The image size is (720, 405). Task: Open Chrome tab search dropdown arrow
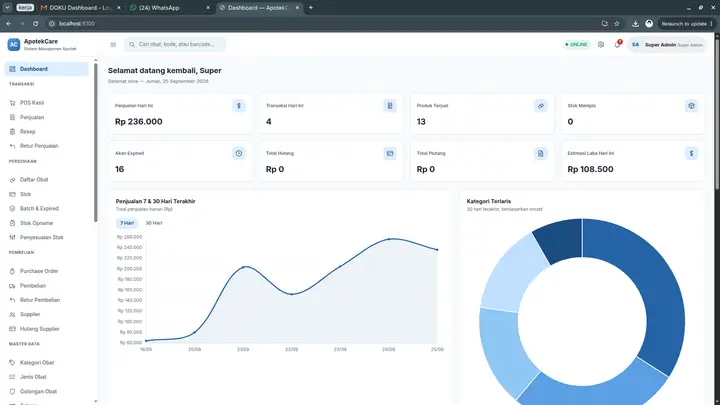pyautogui.click(x=7, y=7)
